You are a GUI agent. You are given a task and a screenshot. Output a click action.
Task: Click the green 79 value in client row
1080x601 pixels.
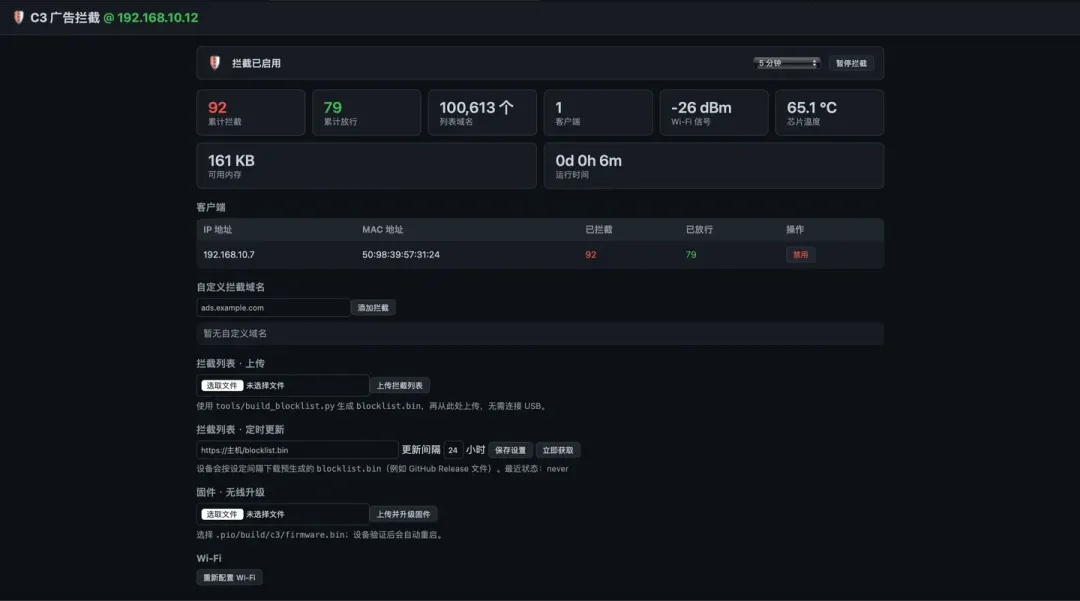[691, 255]
